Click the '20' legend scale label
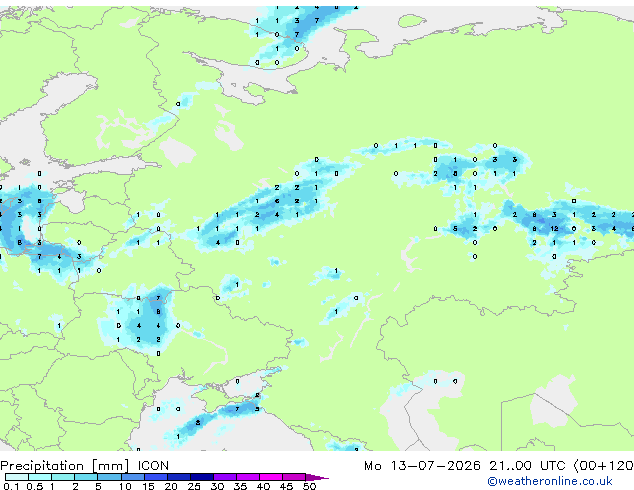634x490 pixels. click(x=171, y=486)
